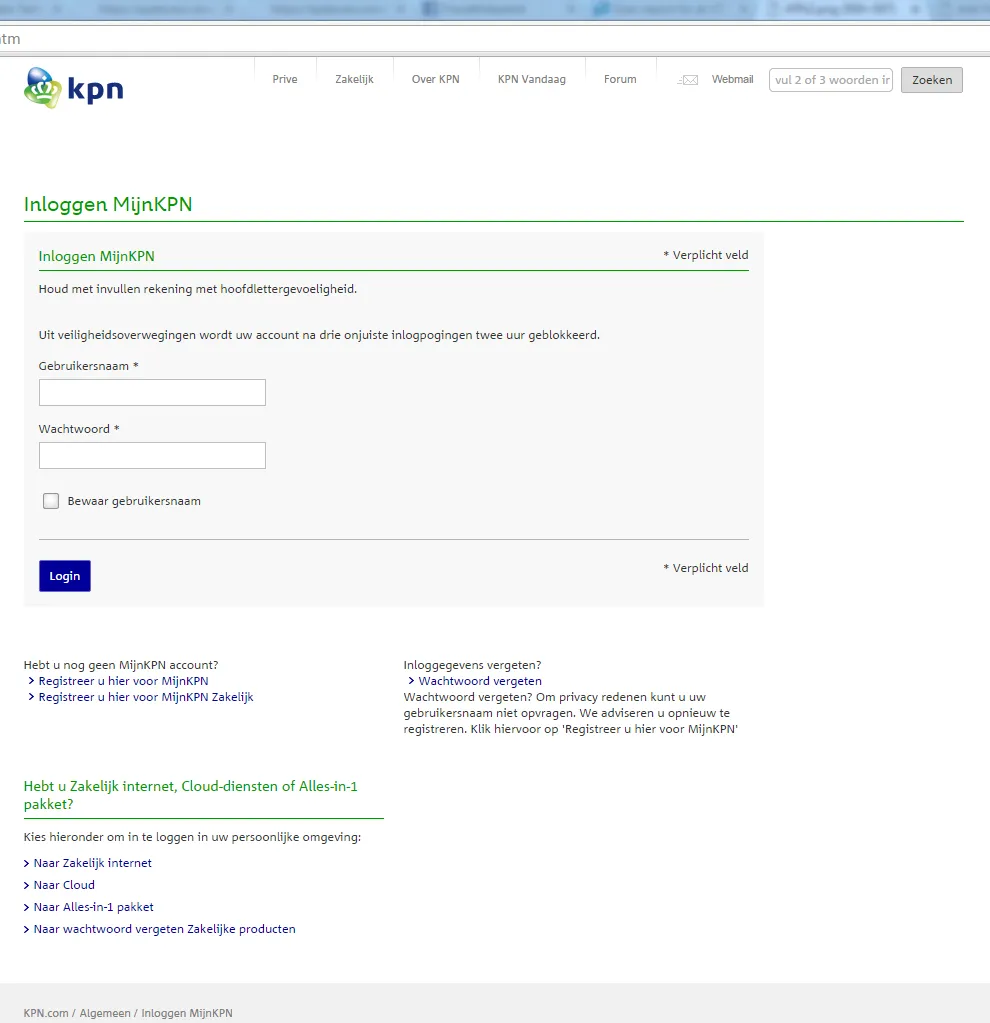Click the Bewaar gebruikersnaam label
The width and height of the screenshot is (990, 1023).
tap(134, 501)
